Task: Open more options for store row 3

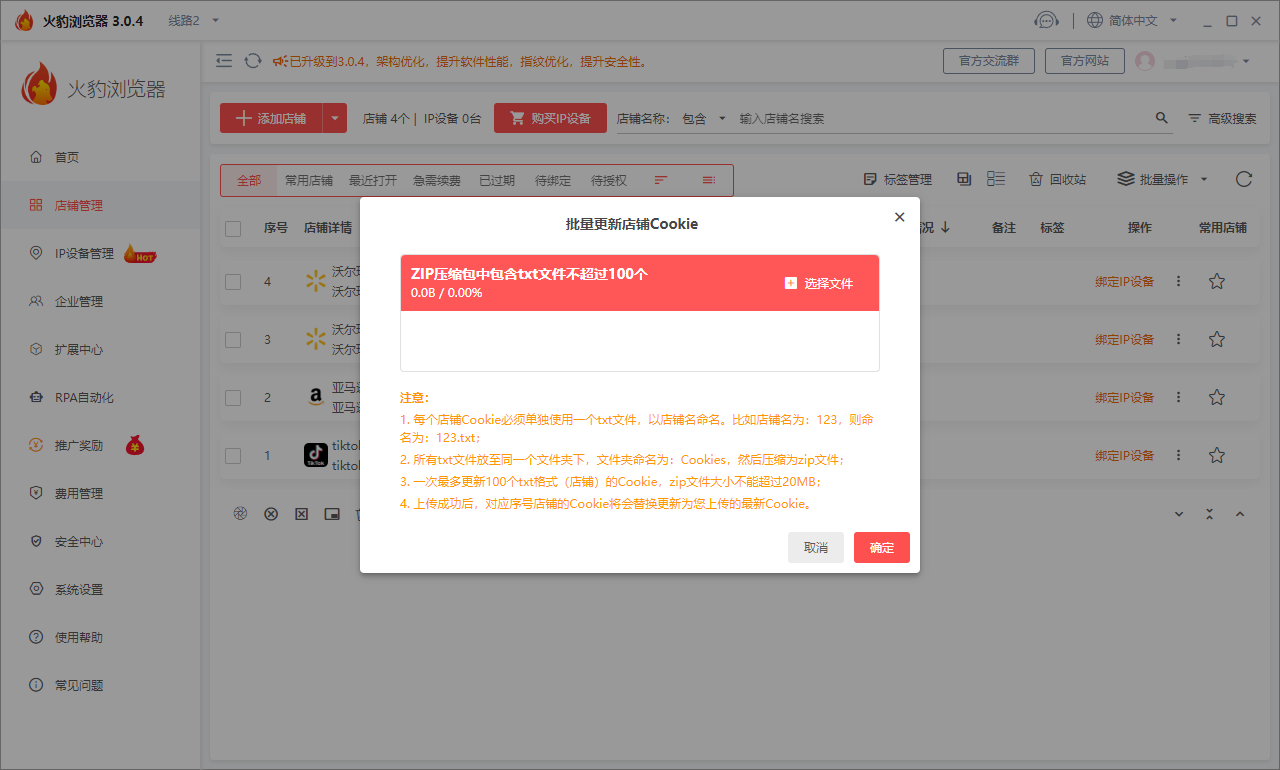Action: coord(1178,340)
